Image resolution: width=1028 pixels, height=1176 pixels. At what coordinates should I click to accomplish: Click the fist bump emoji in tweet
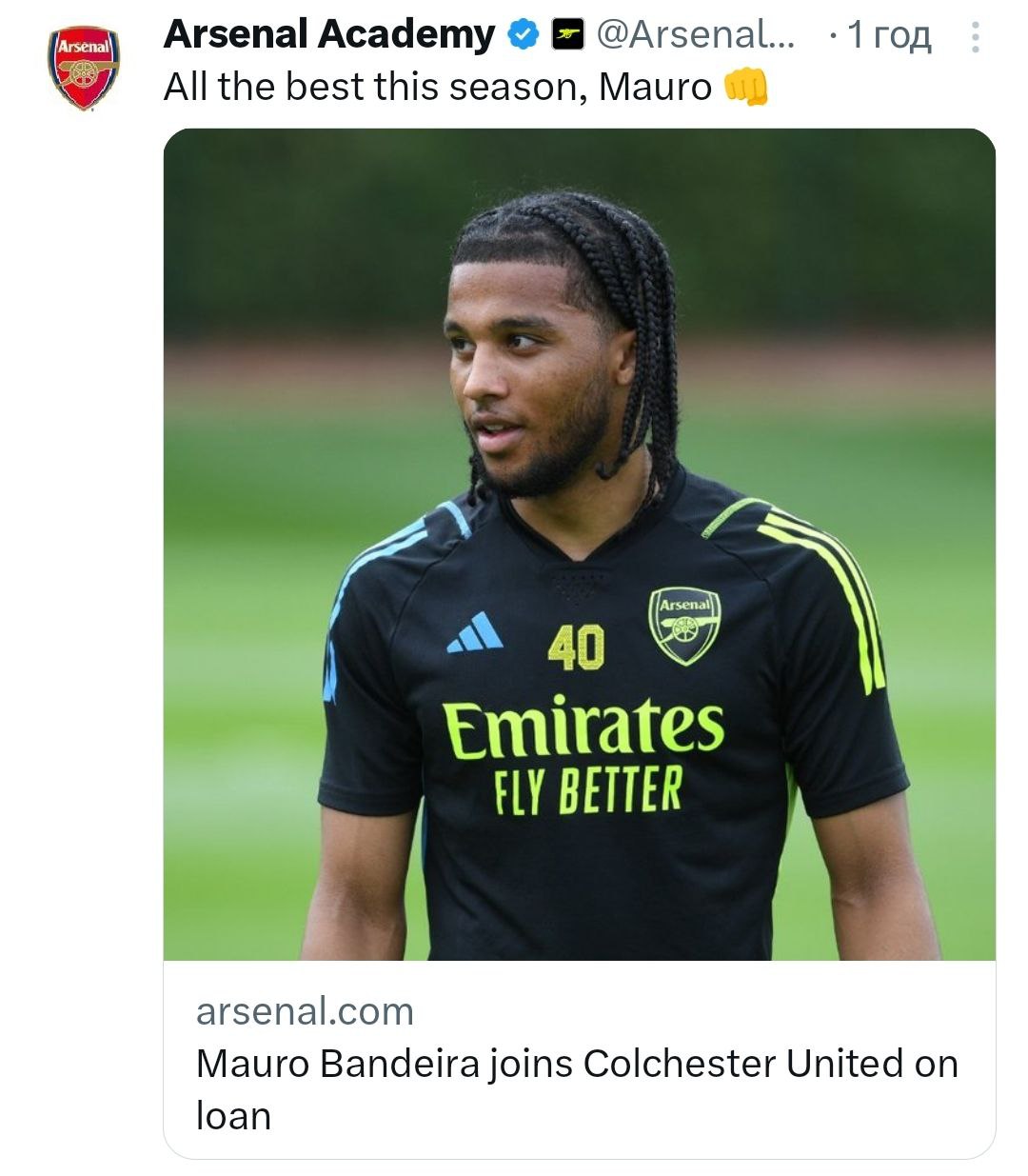point(745,89)
